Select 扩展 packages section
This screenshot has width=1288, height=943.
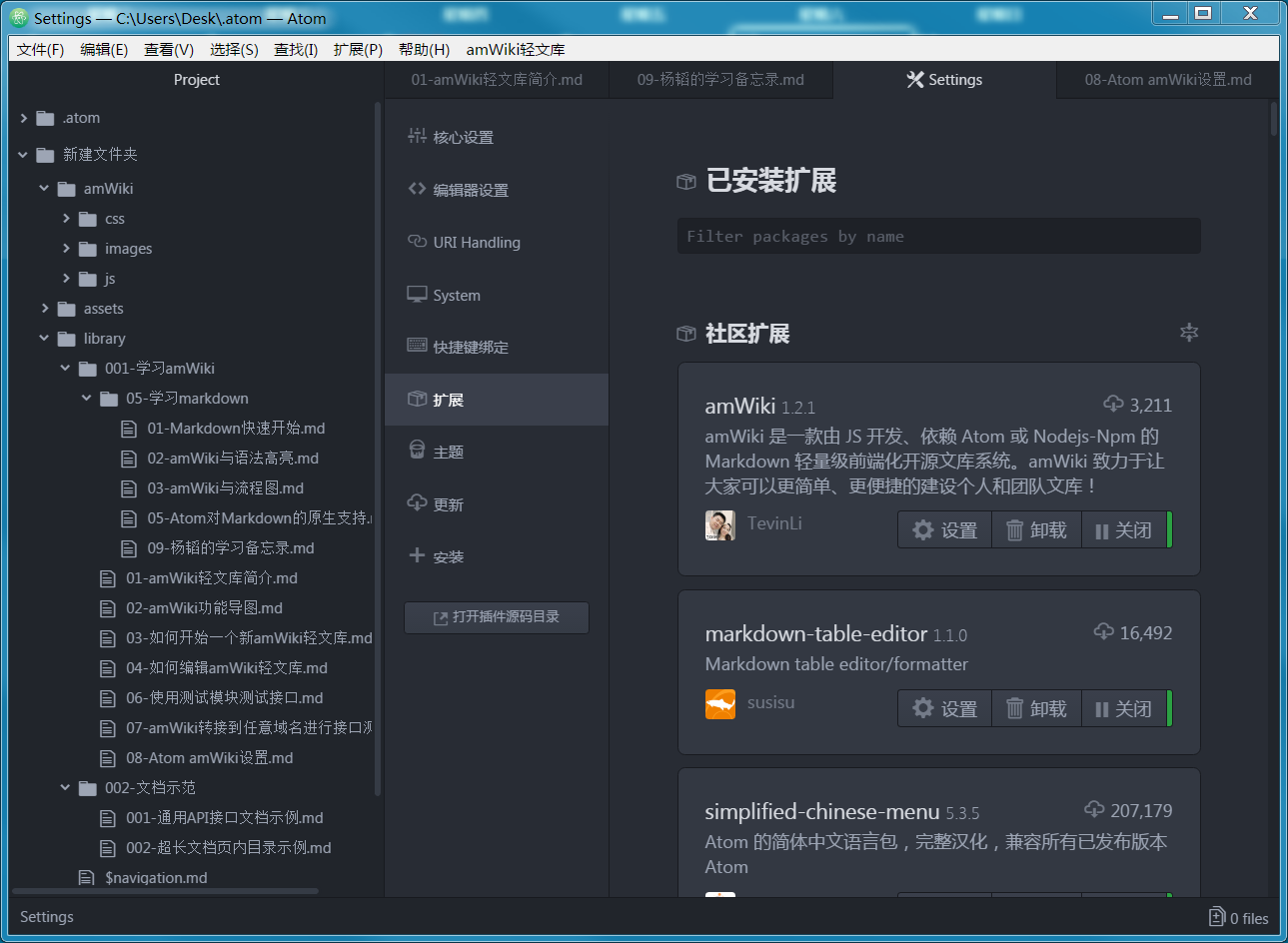[497, 400]
